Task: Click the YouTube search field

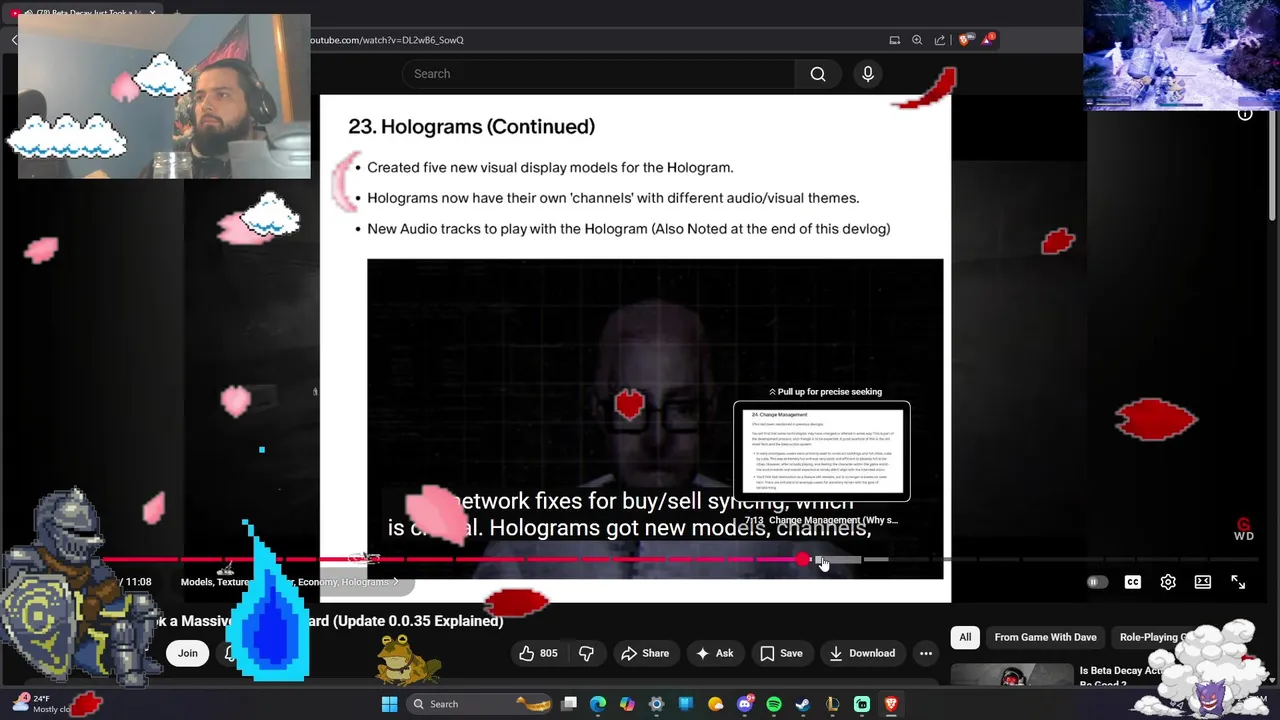Action: click(x=598, y=74)
